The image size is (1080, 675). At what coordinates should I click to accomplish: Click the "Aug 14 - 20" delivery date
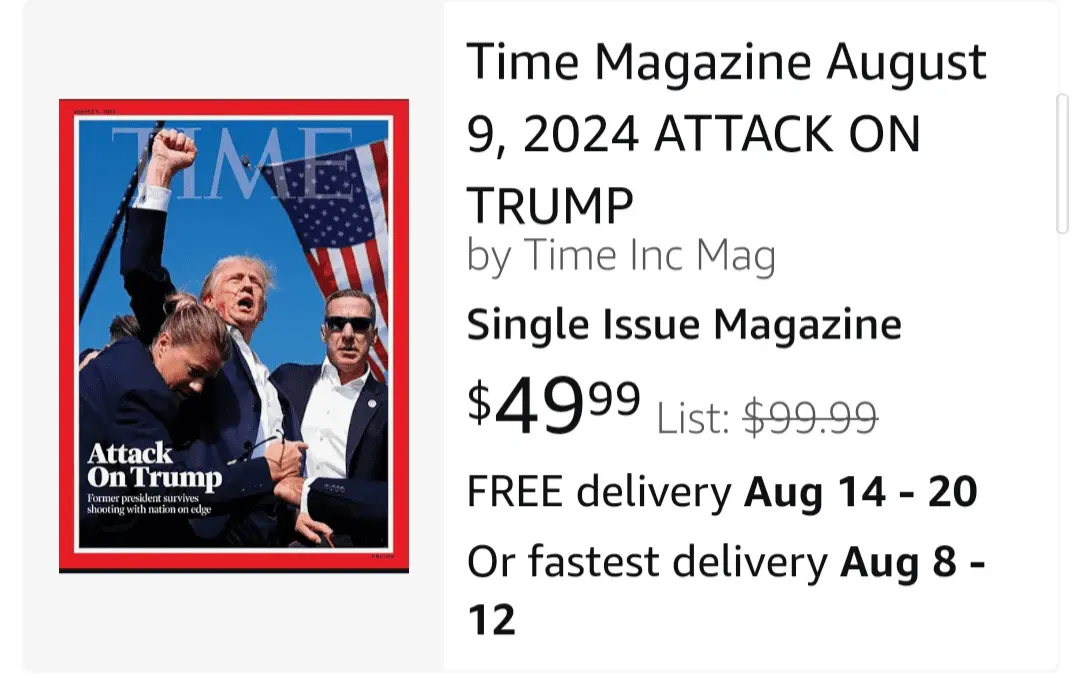pos(861,492)
